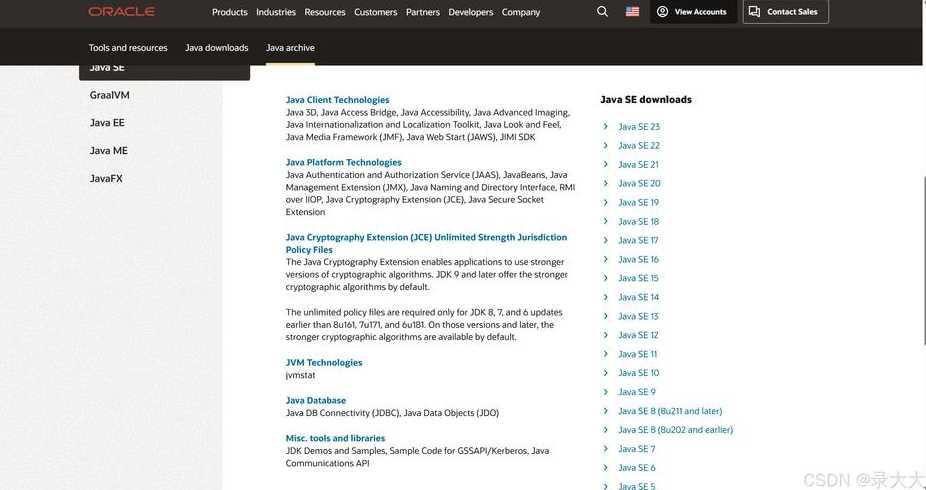The height and width of the screenshot is (490, 926).
Task: Click chevron beside Java SE 17
Action: tap(605, 240)
